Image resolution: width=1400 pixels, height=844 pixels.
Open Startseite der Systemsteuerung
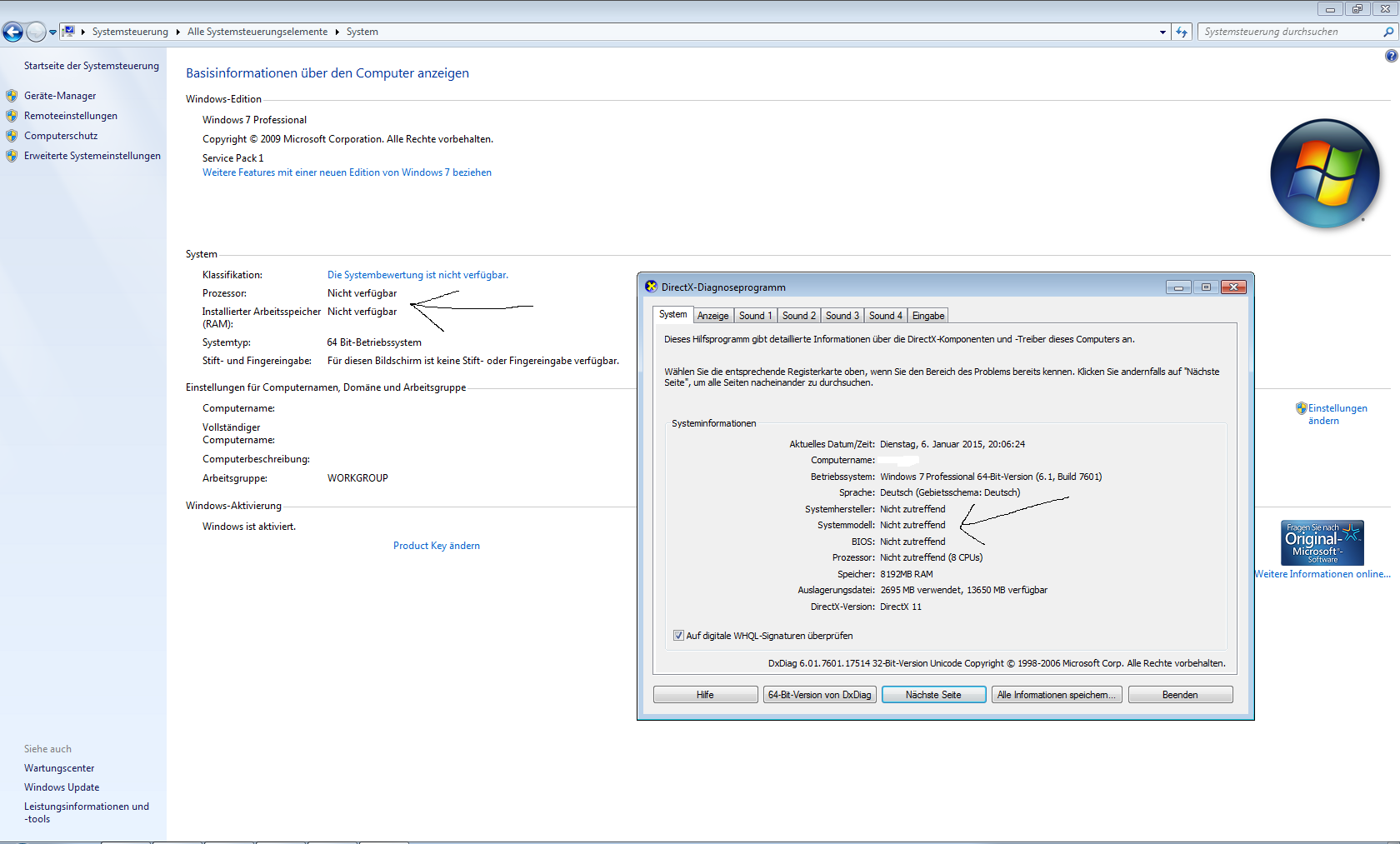coord(92,66)
